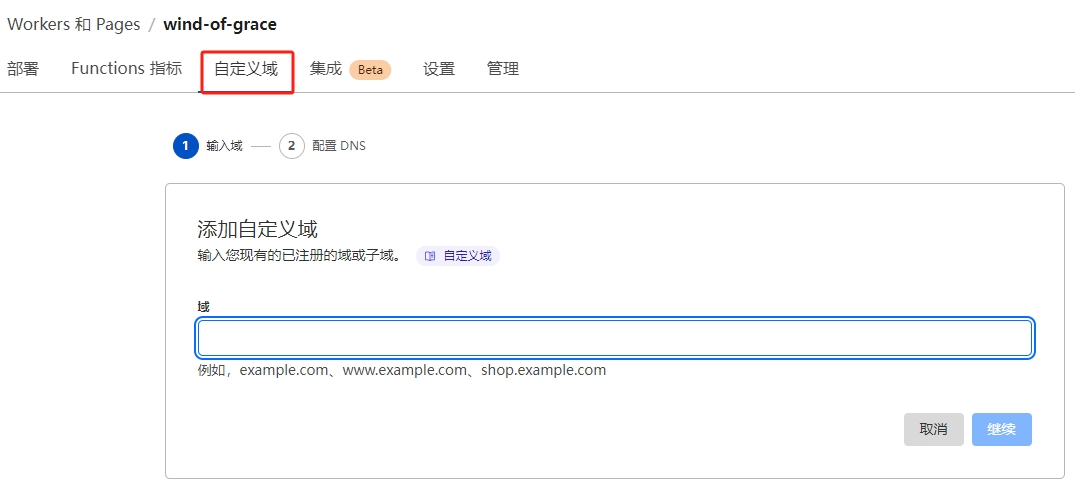The width and height of the screenshot is (1075, 485).
Task: Open the 部署 tab
Action: [23, 69]
